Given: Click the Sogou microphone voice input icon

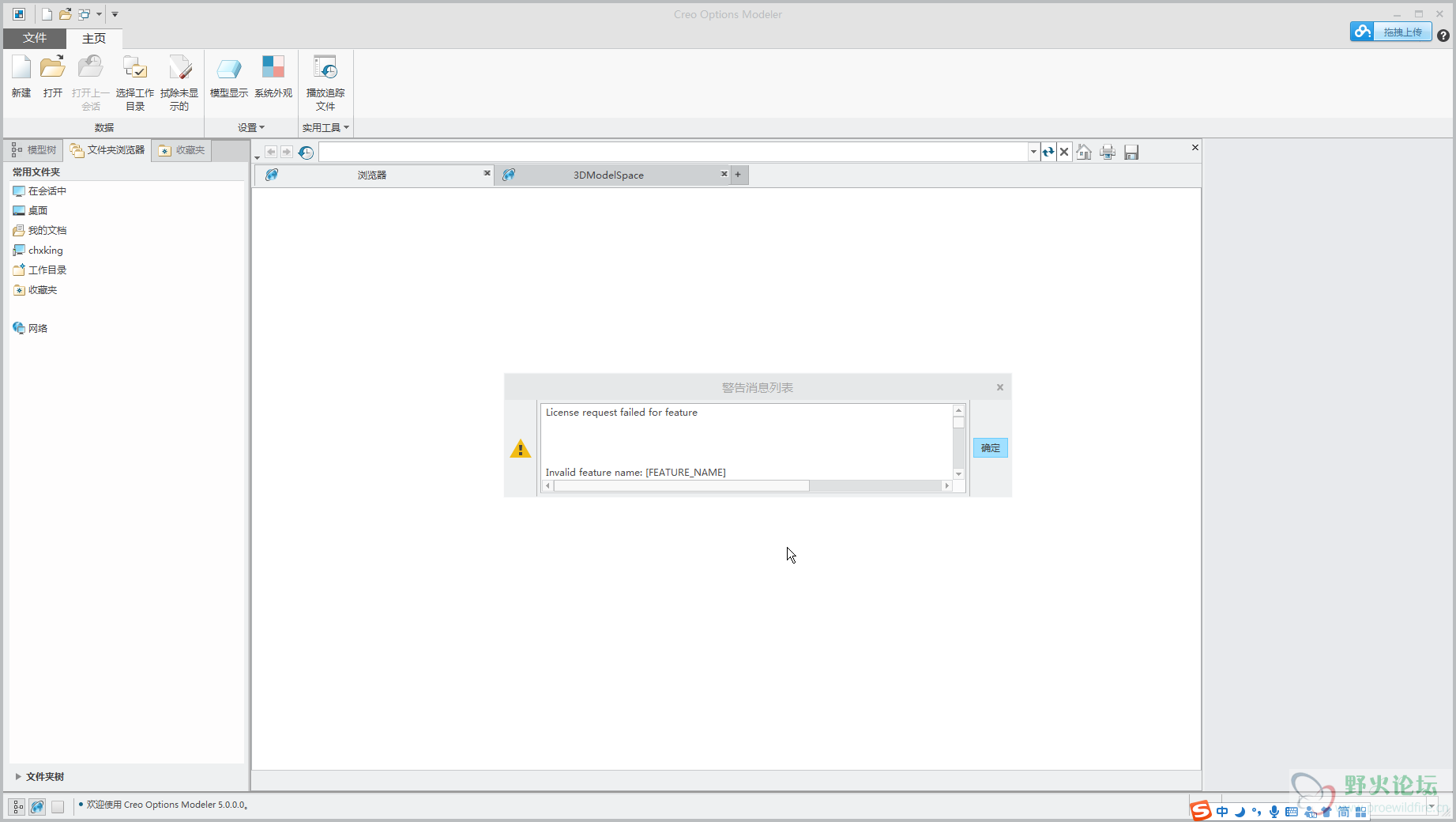Looking at the screenshot, I should [1274, 812].
